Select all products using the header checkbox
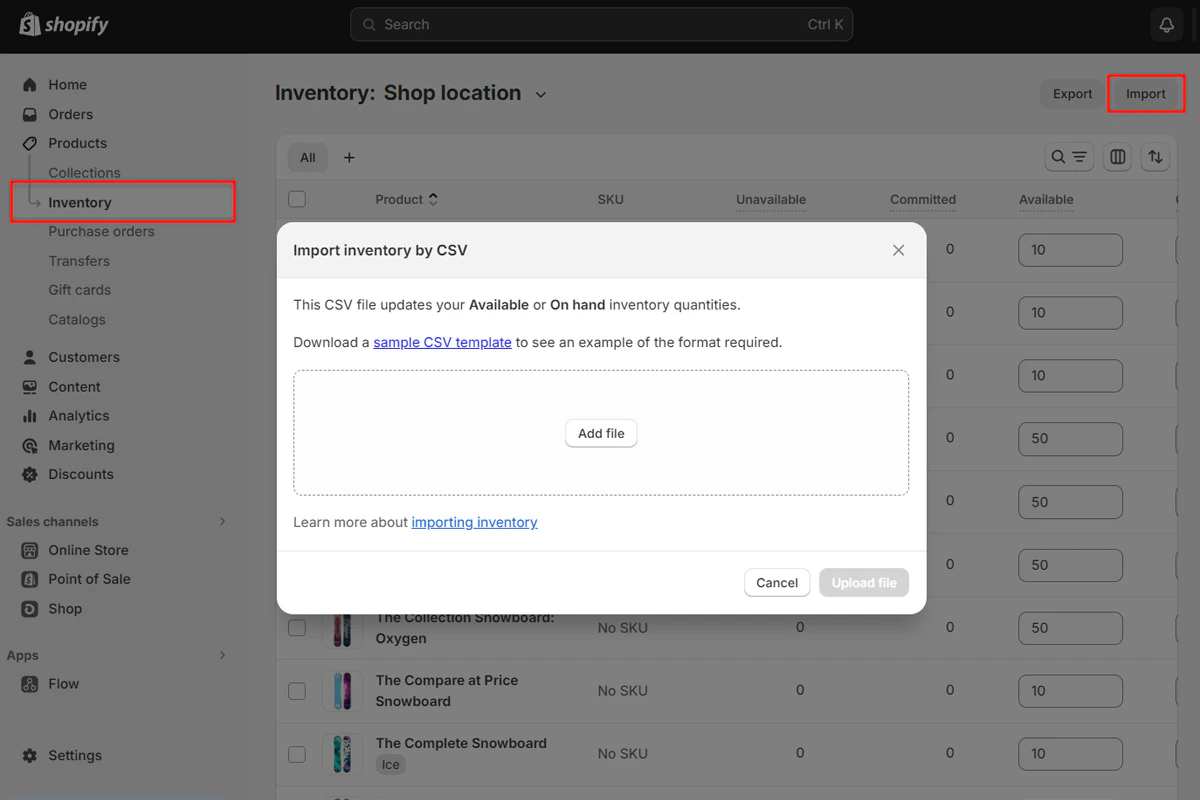Screen dimensions: 1200x800 pyautogui.click(x=297, y=198)
